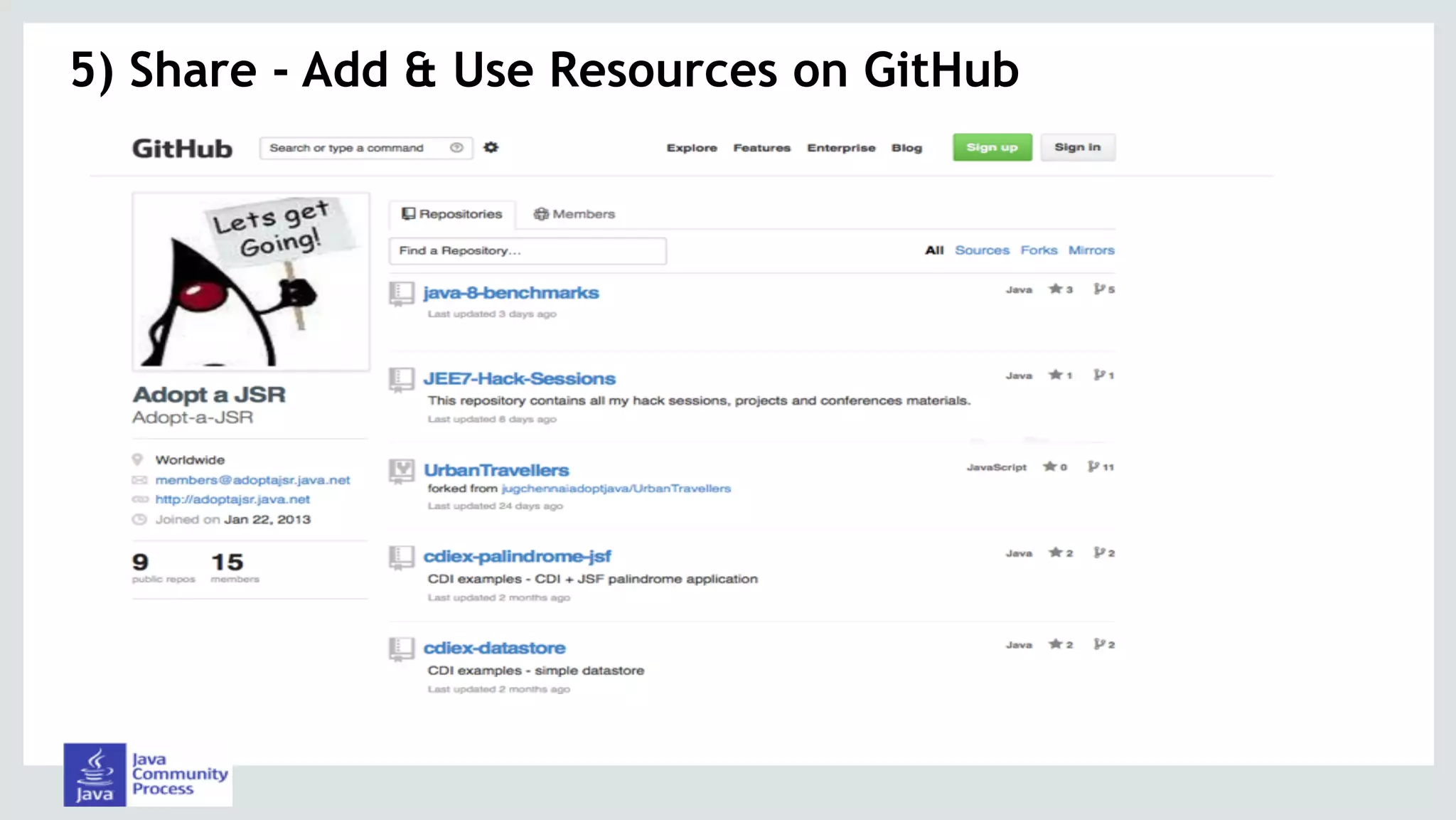The width and height of the screenshot is (1456, 820).
Task: Click the location pin icon beside Worldwide
Action: click(x=138, y=459)
